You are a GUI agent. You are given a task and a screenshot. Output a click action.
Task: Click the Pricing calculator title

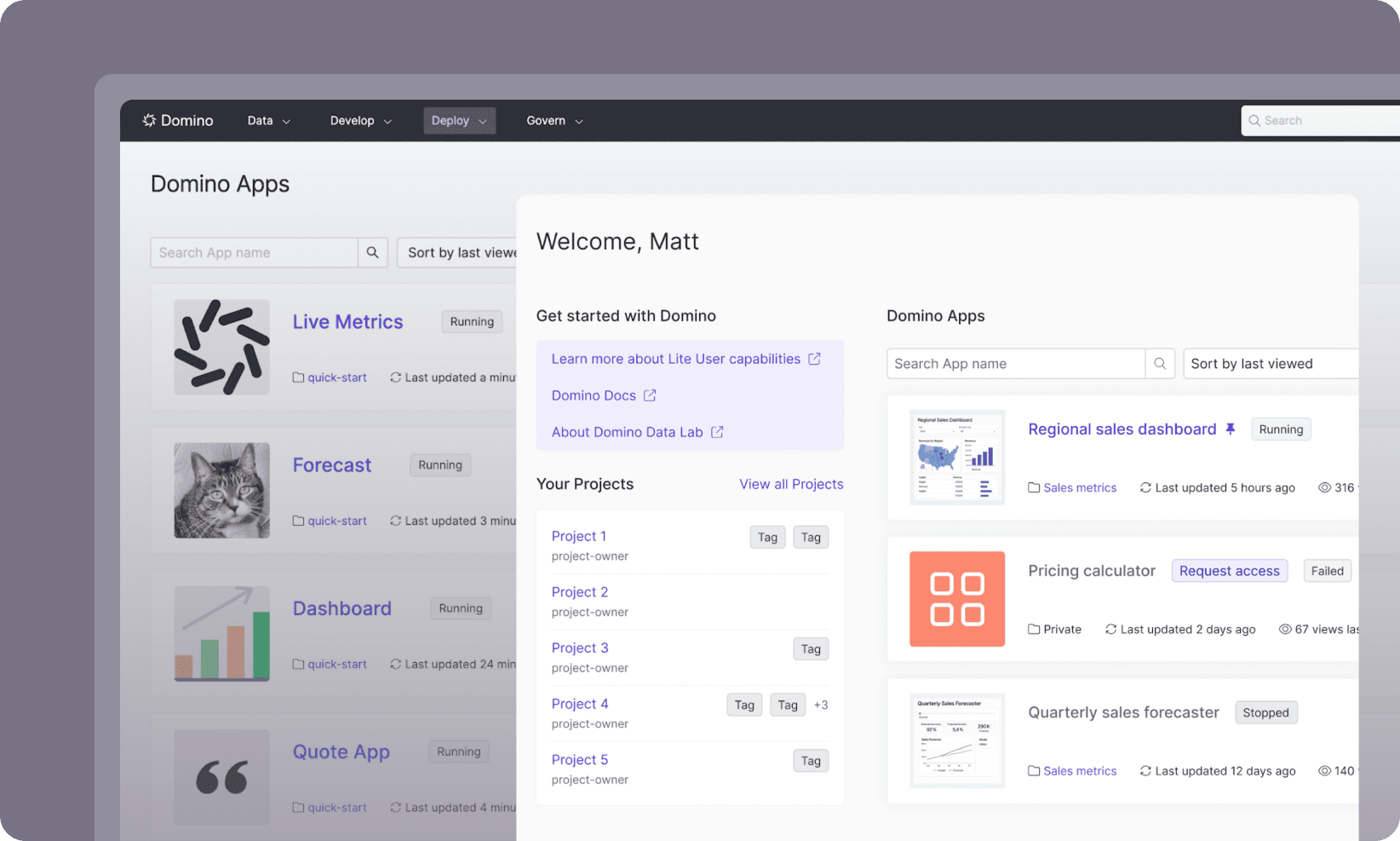click(1092, 571)
